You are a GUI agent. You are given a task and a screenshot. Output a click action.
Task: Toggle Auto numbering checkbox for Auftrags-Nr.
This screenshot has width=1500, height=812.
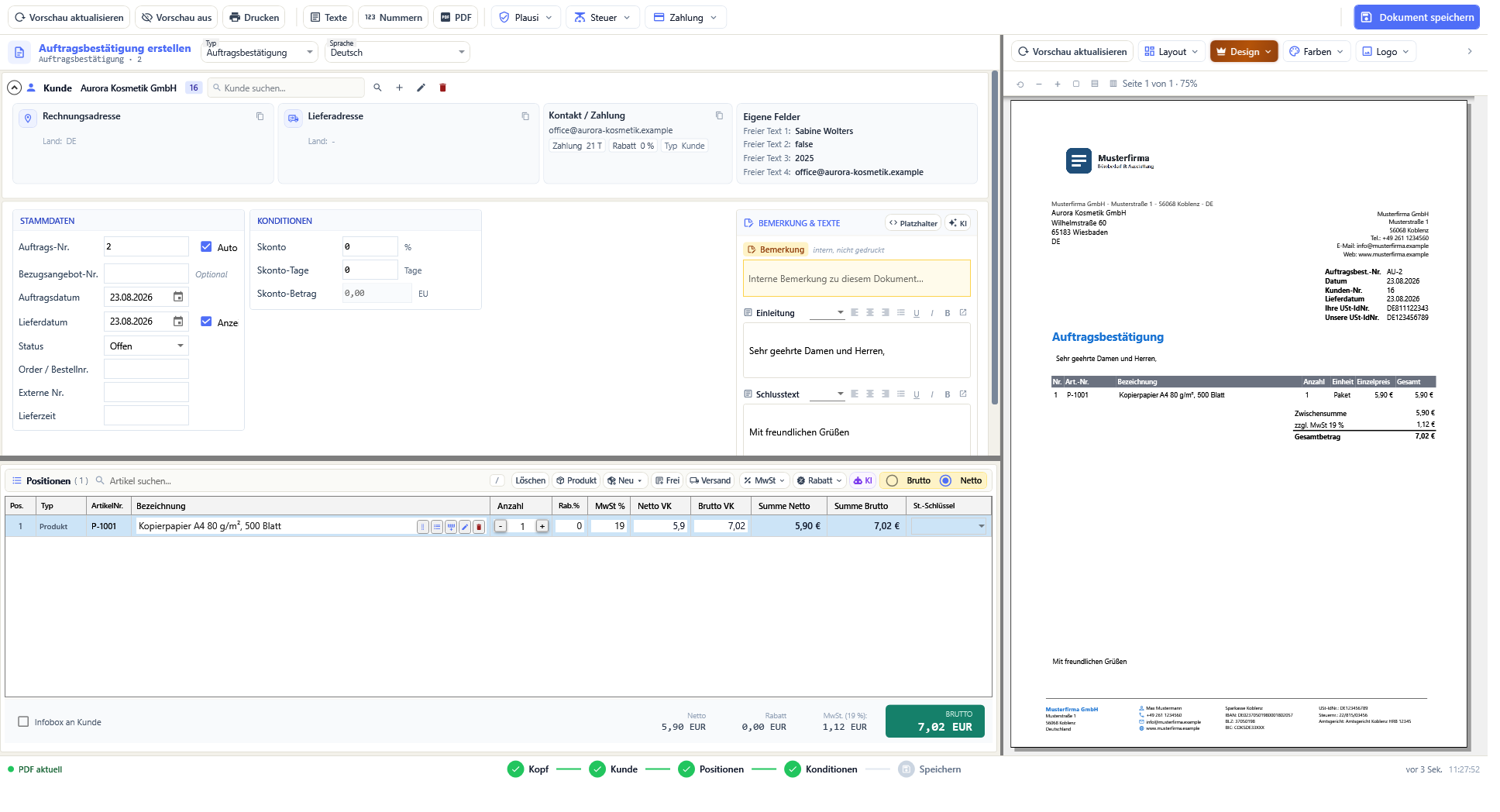pos(206,246)
